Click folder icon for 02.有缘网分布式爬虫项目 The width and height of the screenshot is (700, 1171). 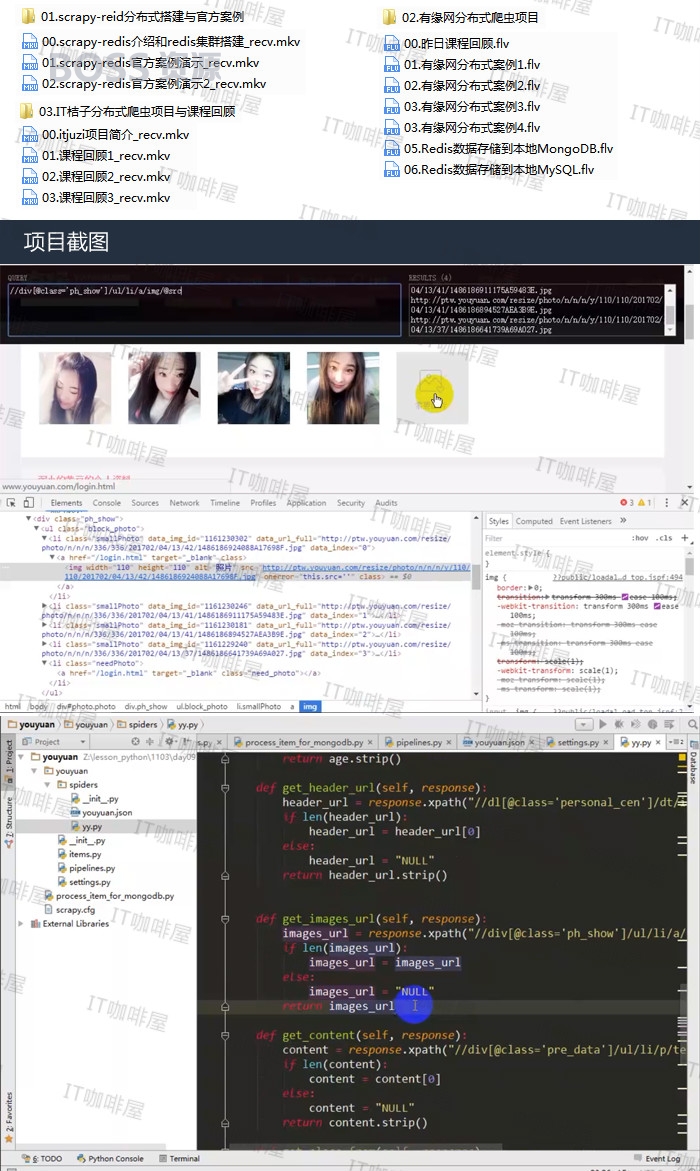point(389,17)
